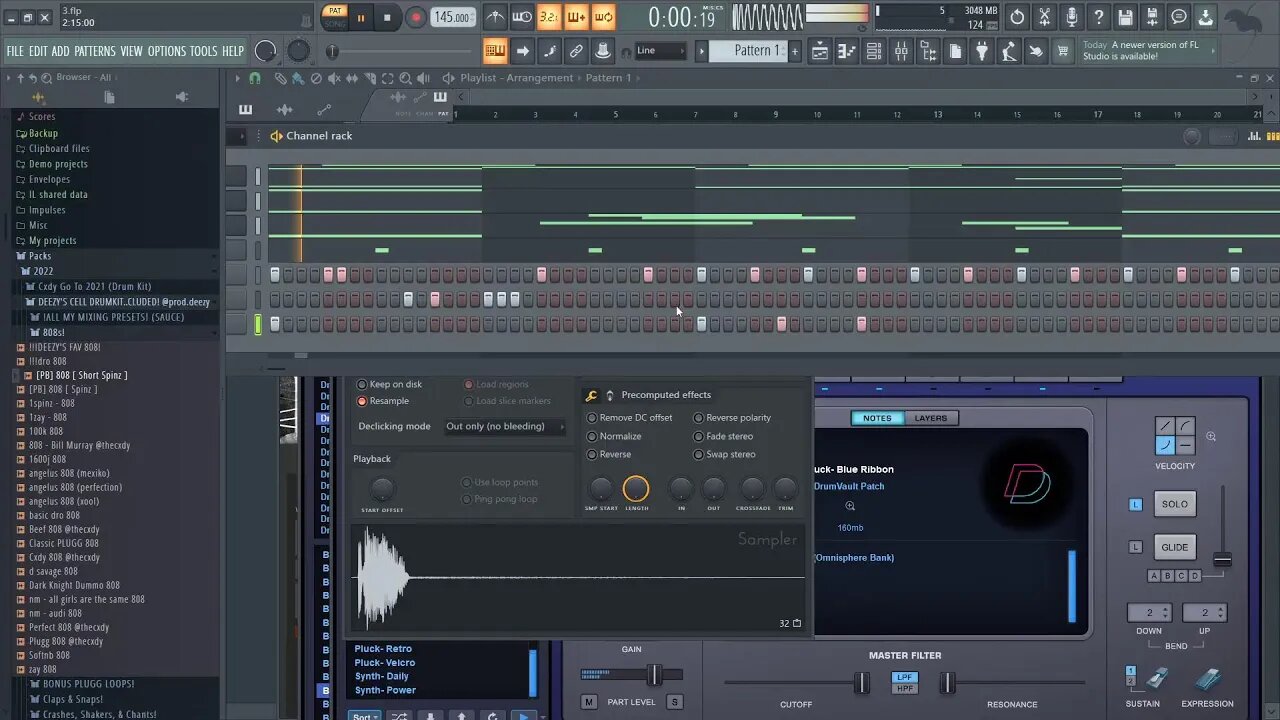
Task: Open the PATTERNS menu
Action: (95, 51)
